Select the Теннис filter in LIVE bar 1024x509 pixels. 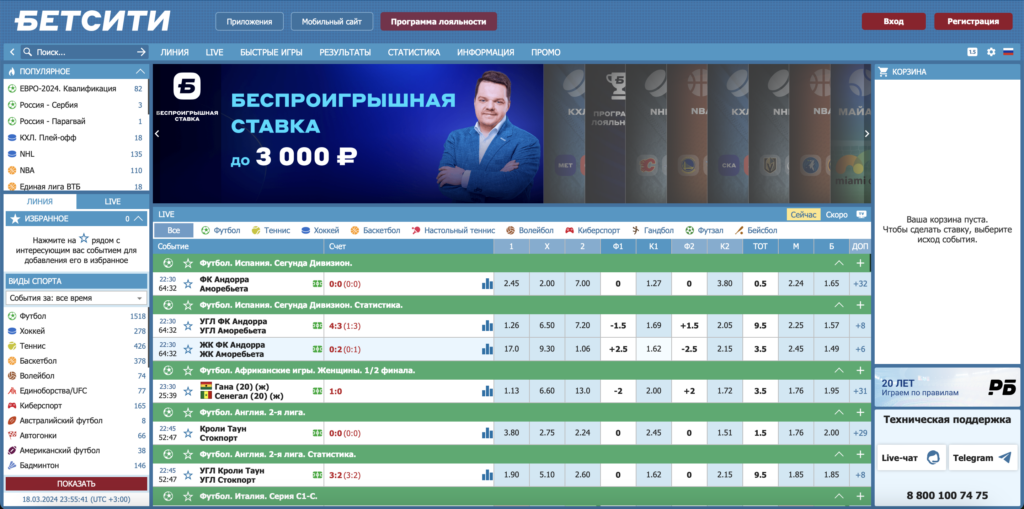tap(270, 231)
